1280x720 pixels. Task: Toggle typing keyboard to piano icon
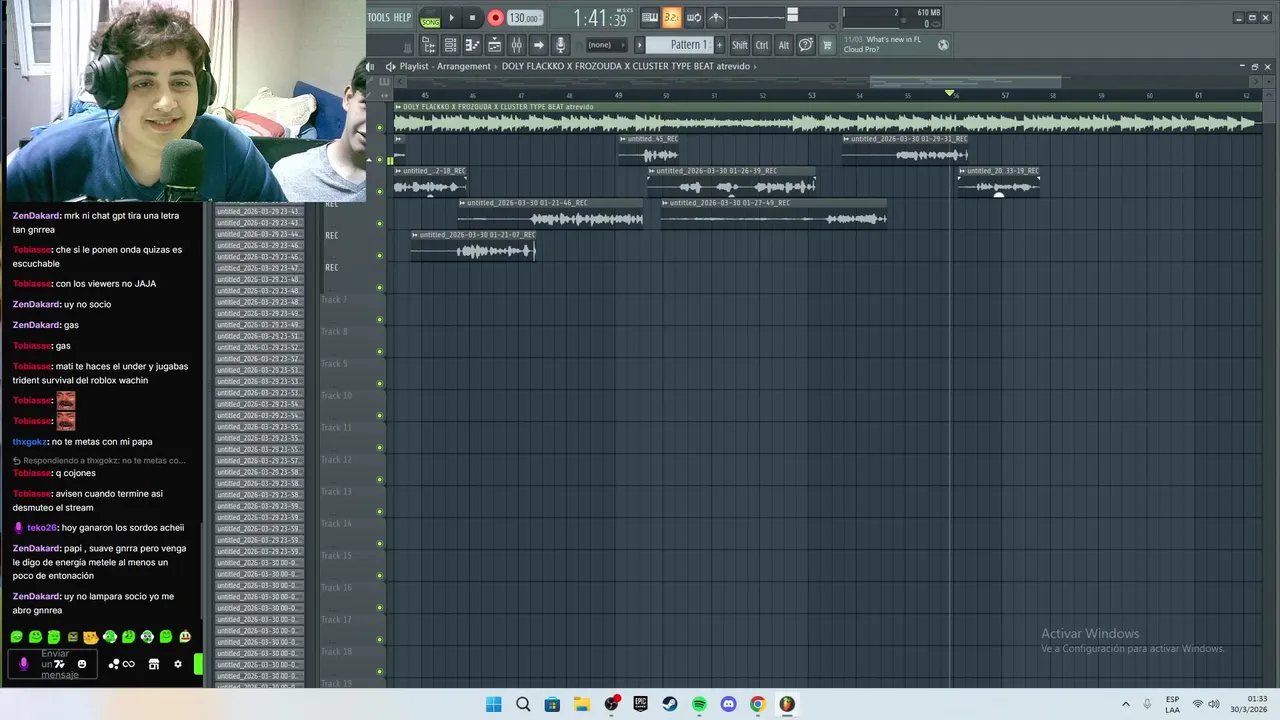[x=650, y=17]
